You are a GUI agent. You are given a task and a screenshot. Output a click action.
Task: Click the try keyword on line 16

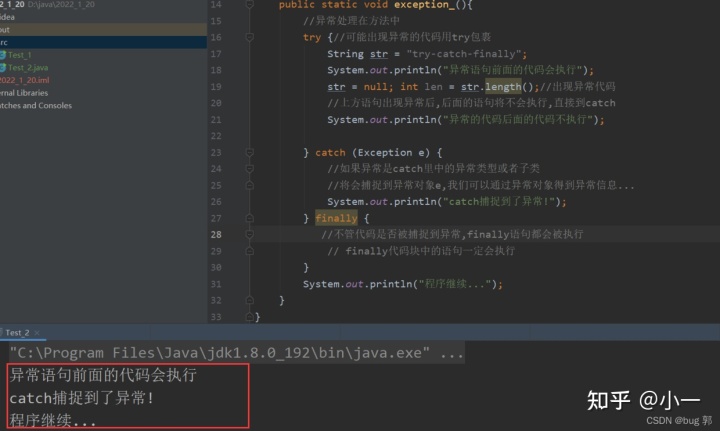click(x=312, y=38)
